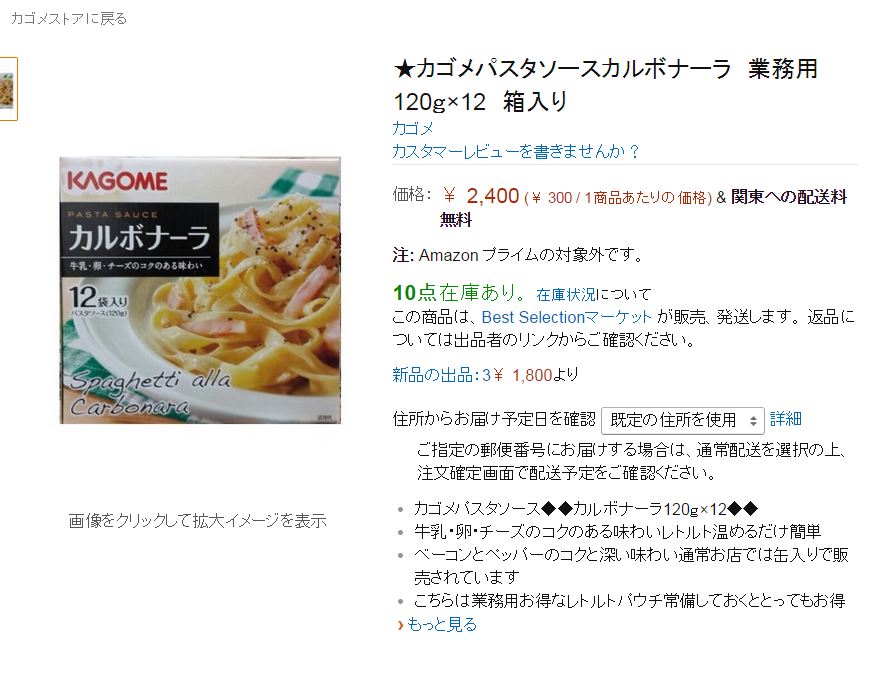Open the 在庫状況 stock status link
This screenshot has height=679, width=884.
click(x=566, y=294)
